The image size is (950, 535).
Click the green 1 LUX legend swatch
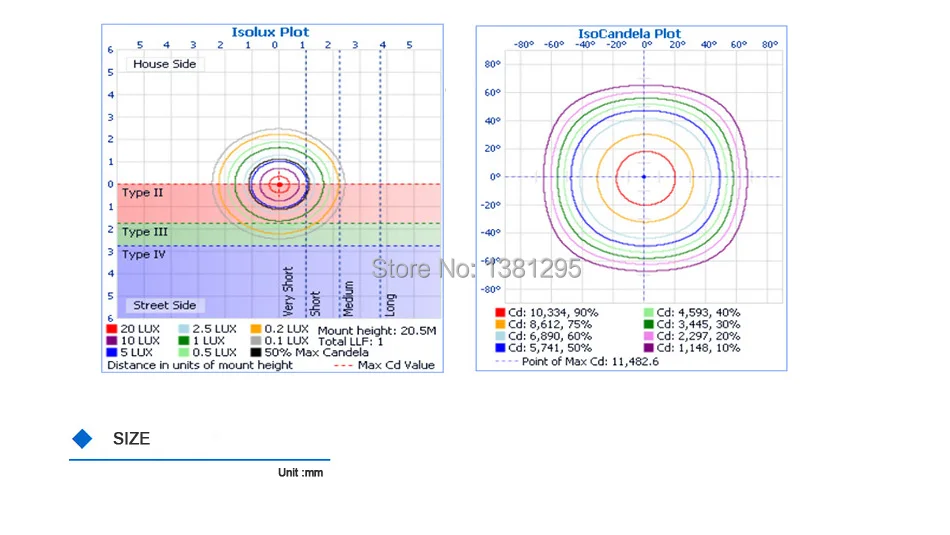click(184, 341)
